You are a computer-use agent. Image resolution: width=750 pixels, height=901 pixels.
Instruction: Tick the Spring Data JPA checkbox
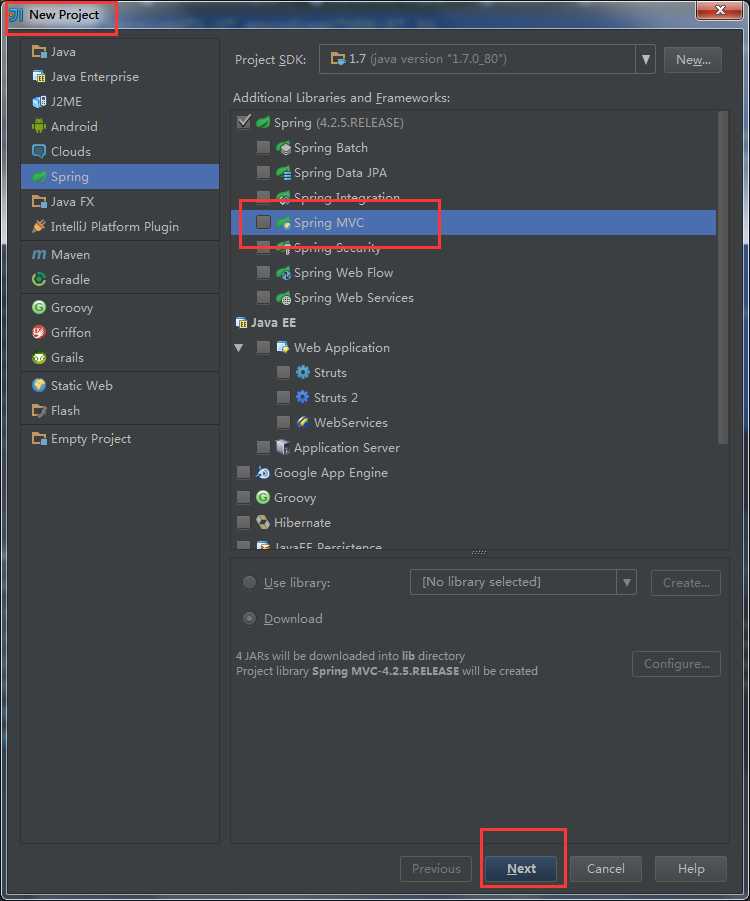point(263,172)
